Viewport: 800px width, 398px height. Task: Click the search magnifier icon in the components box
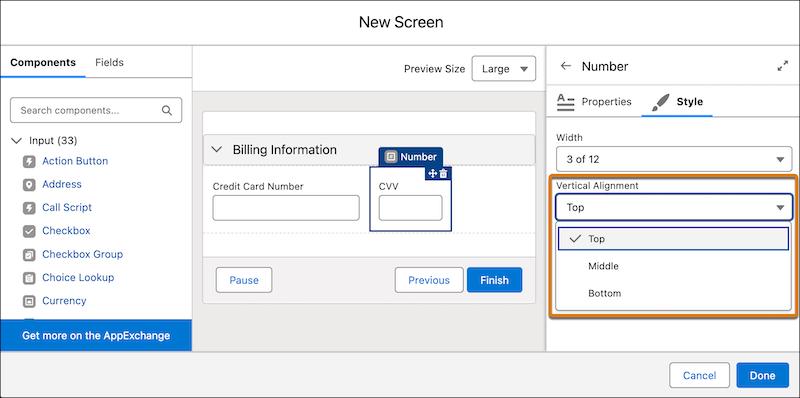(167, 110)
